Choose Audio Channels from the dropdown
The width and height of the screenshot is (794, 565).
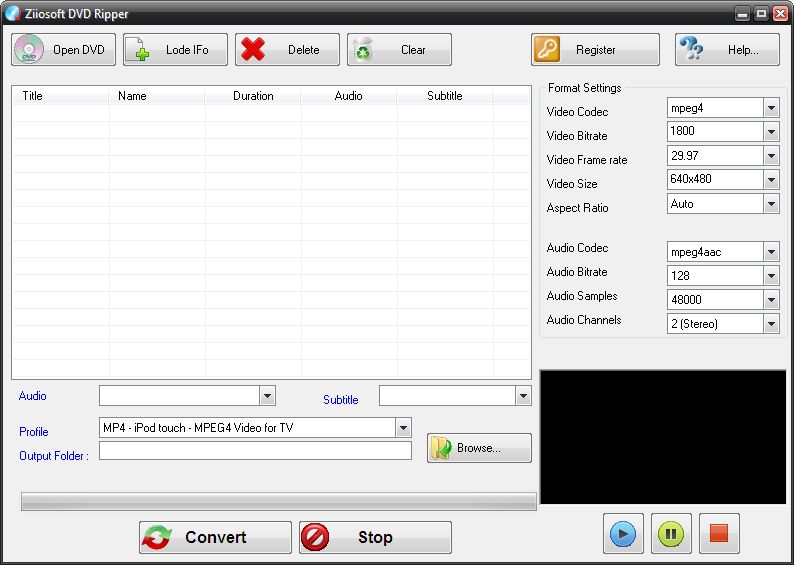(x=771, y=324)
